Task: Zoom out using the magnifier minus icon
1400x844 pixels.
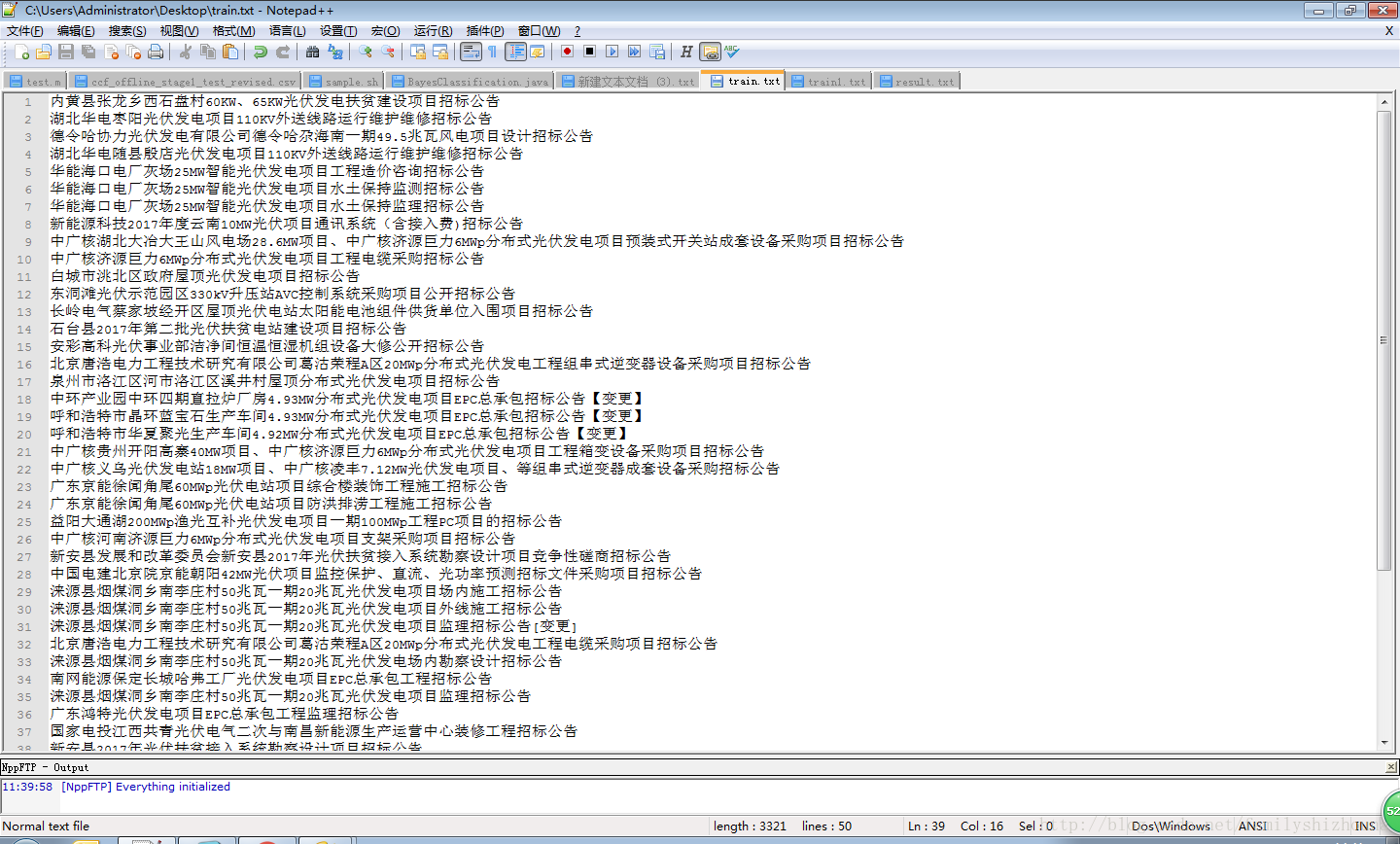Action: 388,52
